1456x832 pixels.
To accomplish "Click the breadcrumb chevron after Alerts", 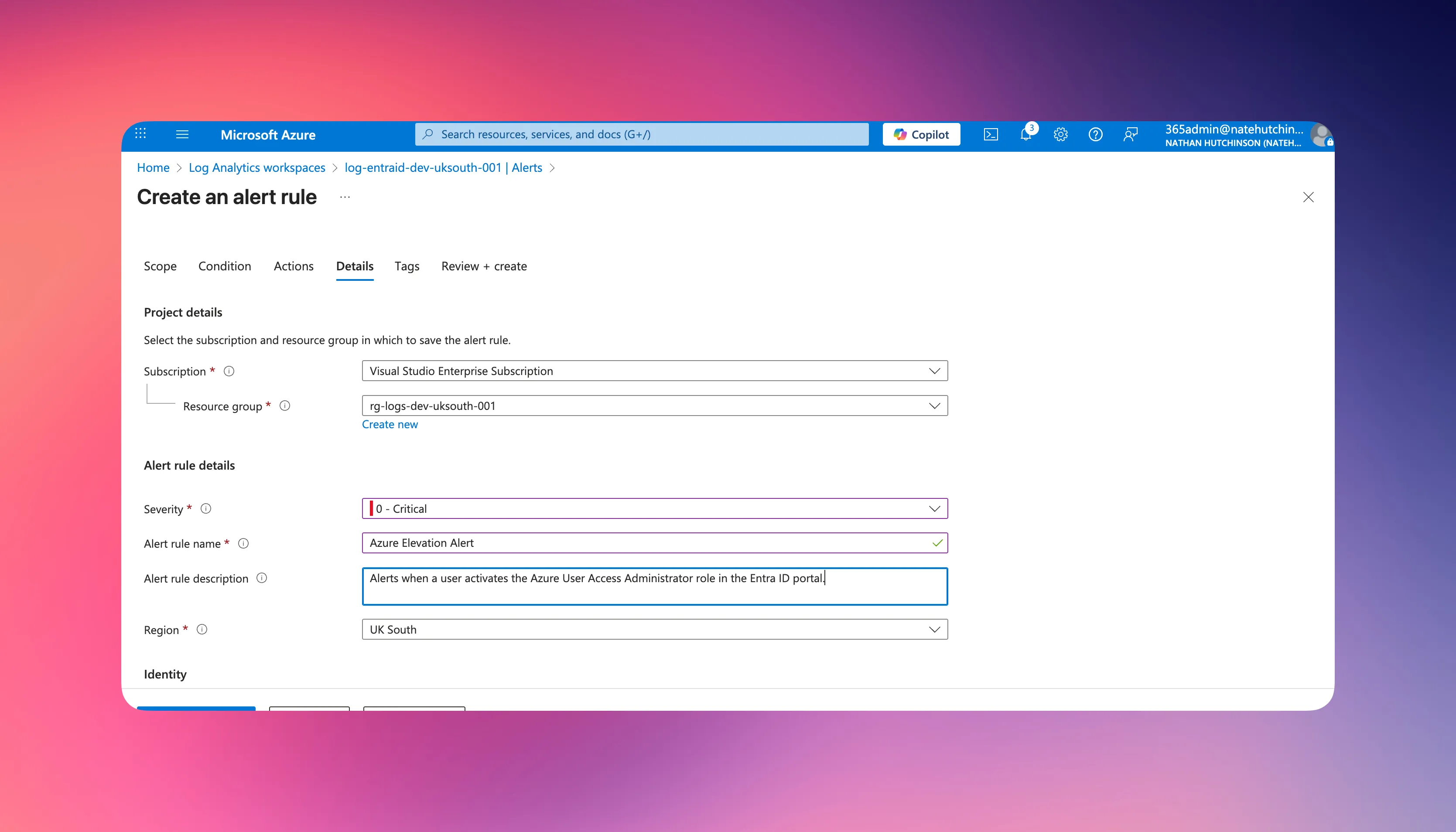I will (x=552, y=168).
